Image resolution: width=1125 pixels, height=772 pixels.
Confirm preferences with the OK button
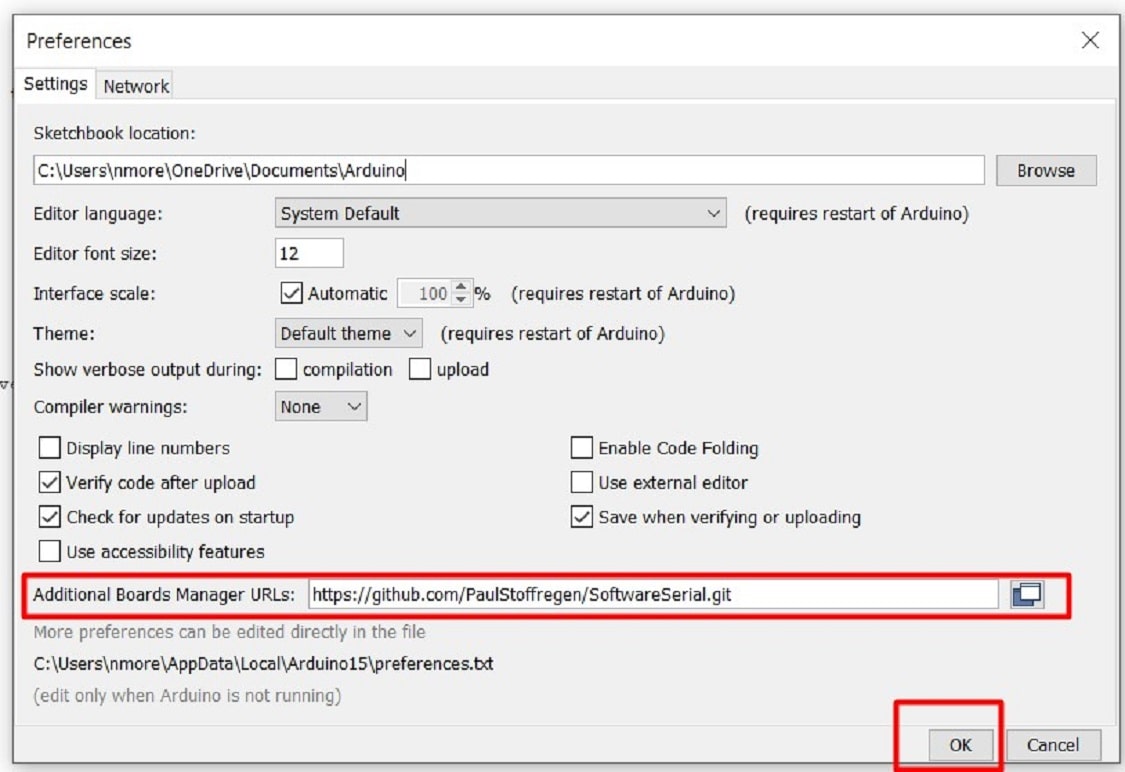coord(960,745)
